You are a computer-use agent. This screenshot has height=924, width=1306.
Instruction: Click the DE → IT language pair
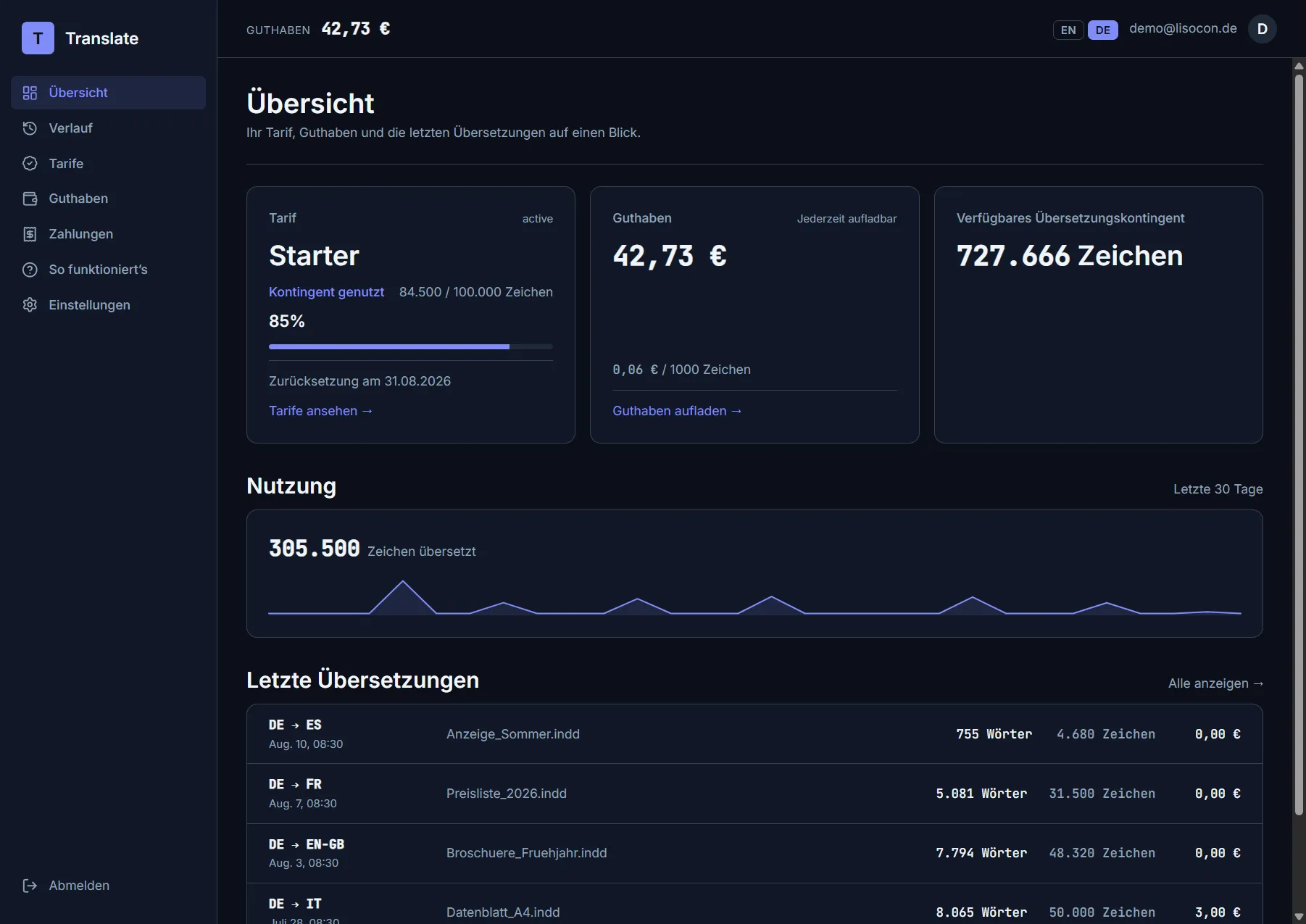295,904
